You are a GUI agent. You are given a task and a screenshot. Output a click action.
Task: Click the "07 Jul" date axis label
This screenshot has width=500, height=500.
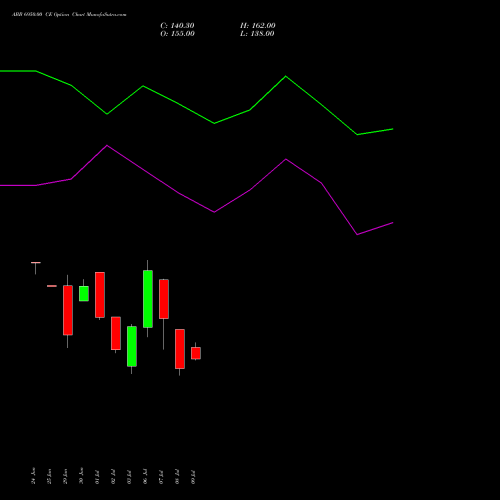point(161,476)
